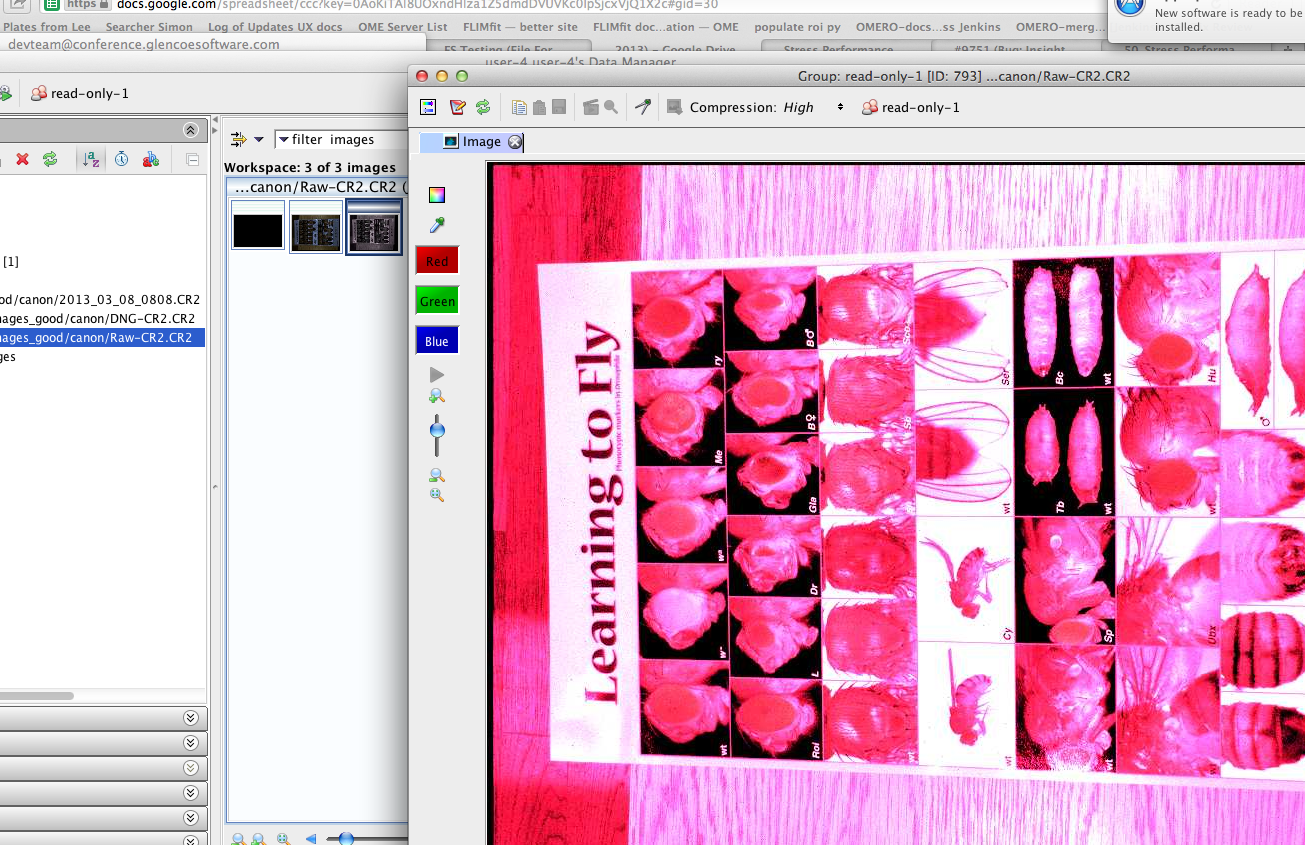
Task: Select the color picker eyedropper tool
Action: point(436,226)
